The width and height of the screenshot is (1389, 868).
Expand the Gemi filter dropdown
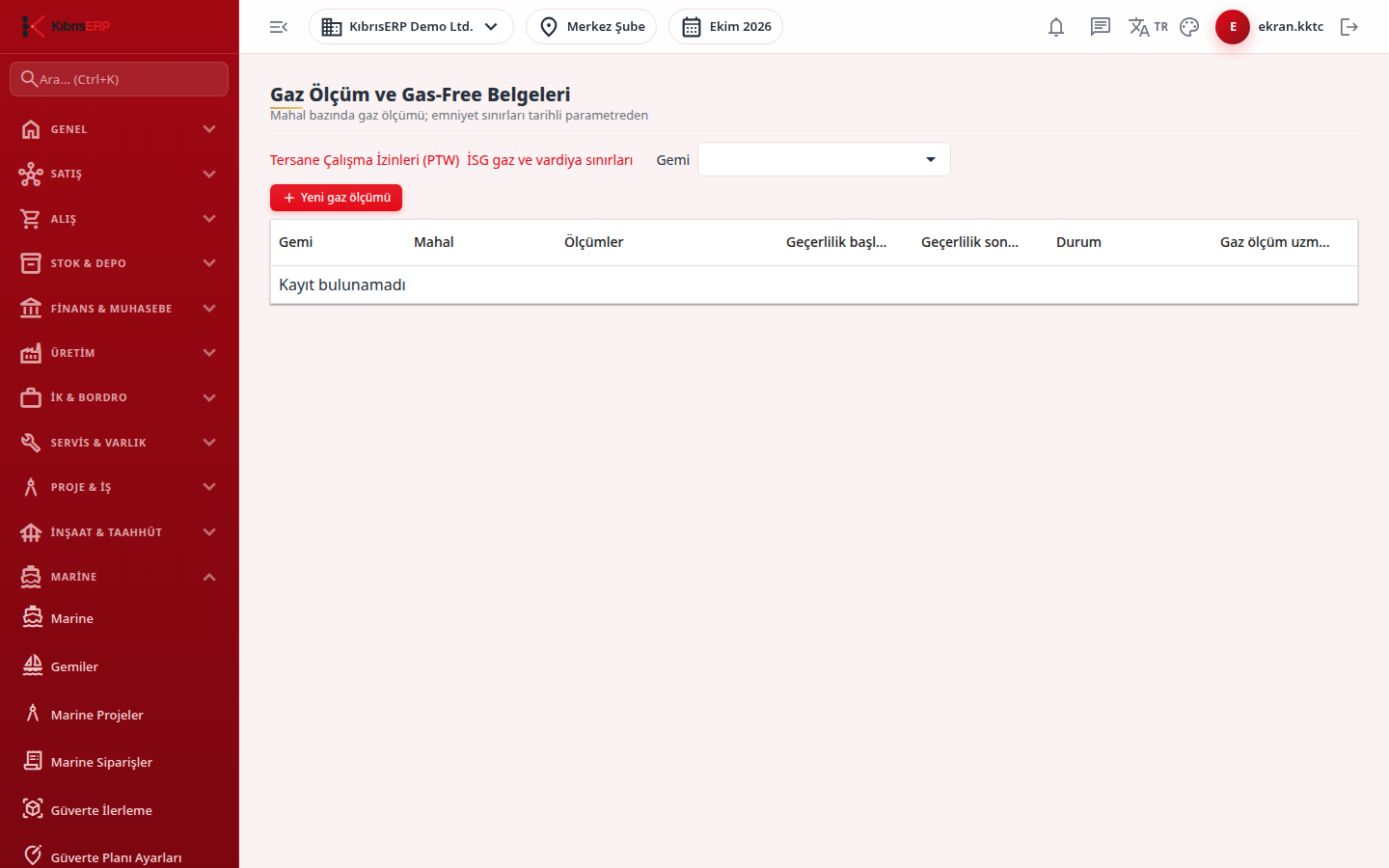824,159
